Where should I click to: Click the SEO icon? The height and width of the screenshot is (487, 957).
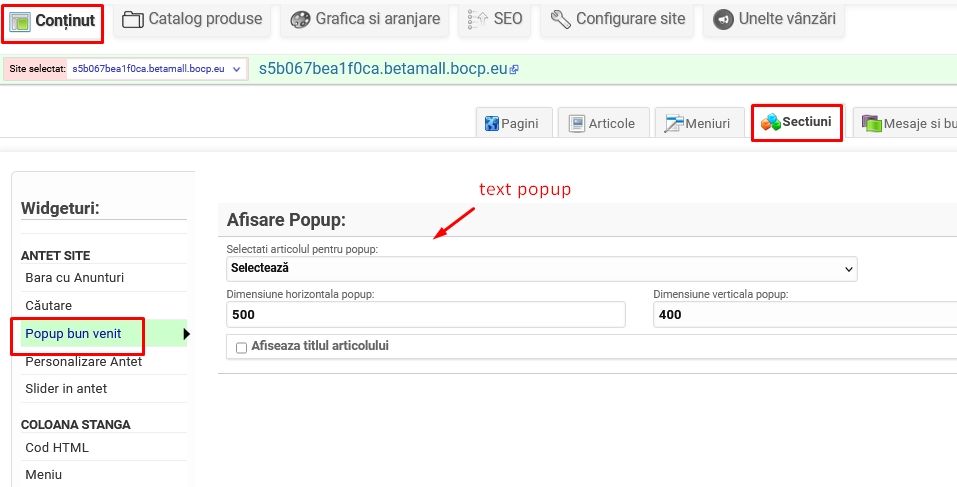pos(478,20)
